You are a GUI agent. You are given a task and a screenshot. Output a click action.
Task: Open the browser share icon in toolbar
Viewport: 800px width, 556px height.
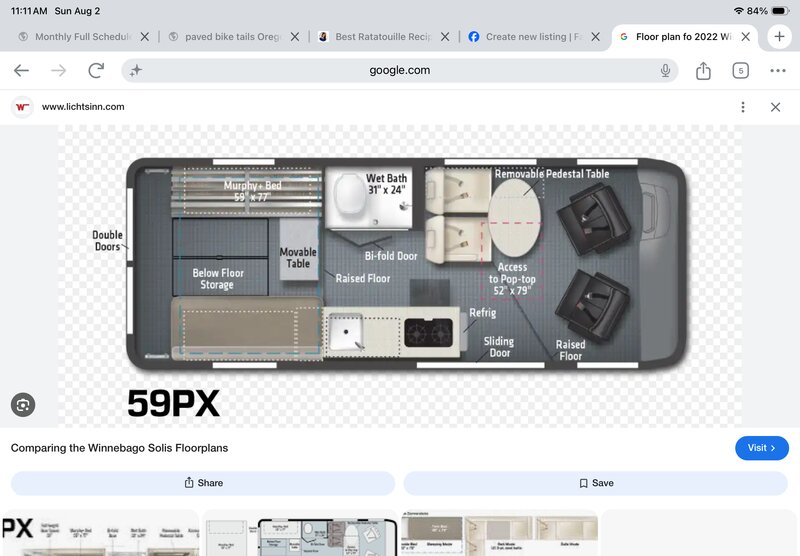coord(703,70)
